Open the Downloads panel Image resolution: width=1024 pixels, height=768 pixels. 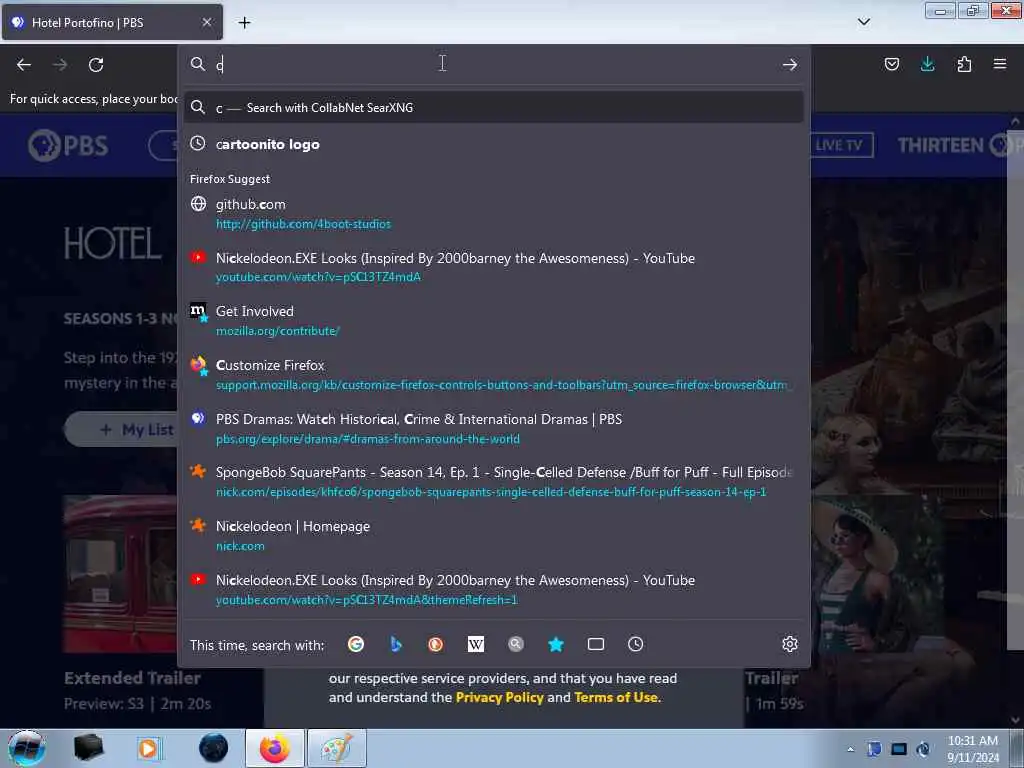pyautogui.click(x=927, y=64)
